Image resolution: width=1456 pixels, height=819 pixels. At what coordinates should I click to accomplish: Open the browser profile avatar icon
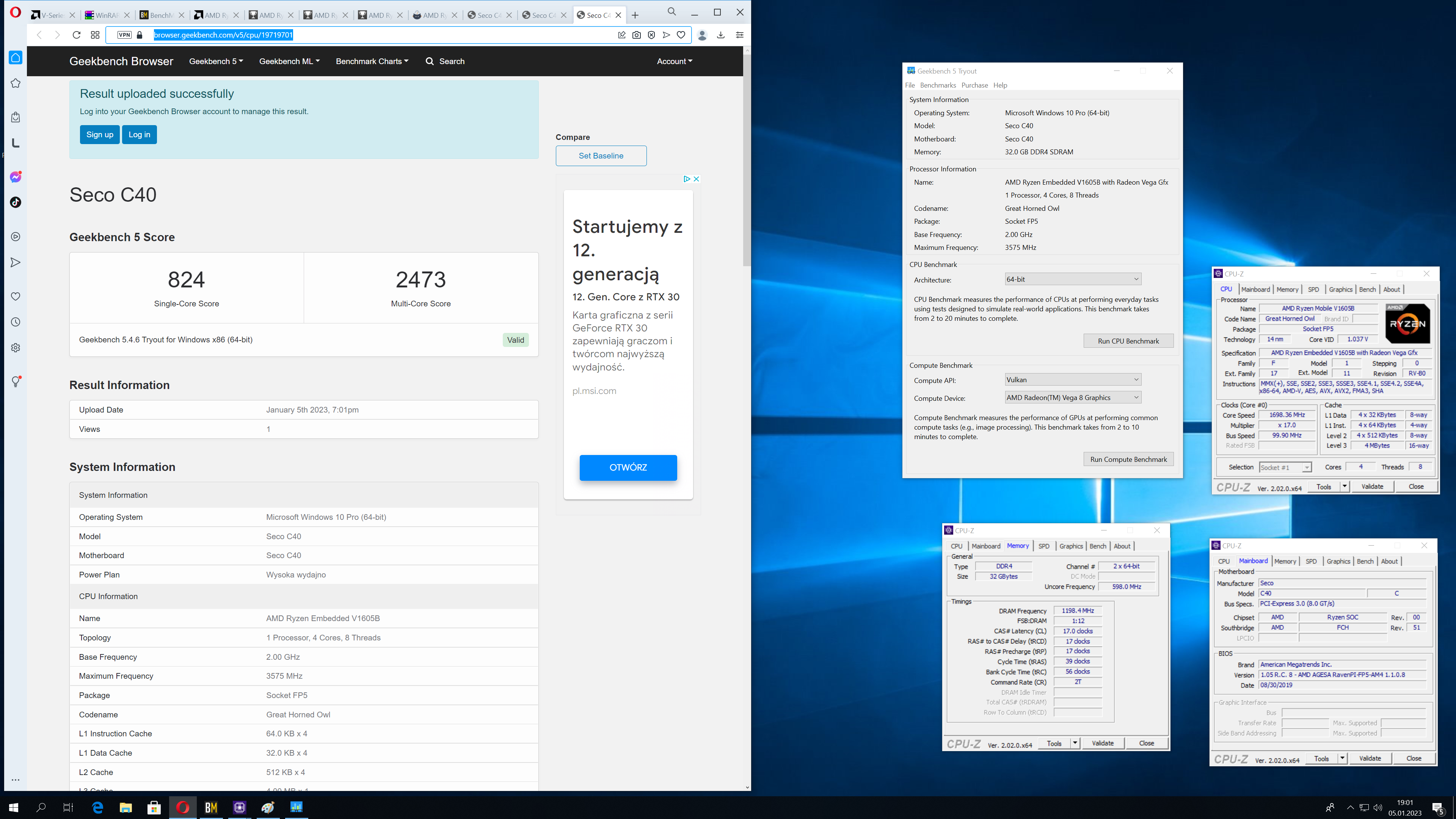click(702, 35)
